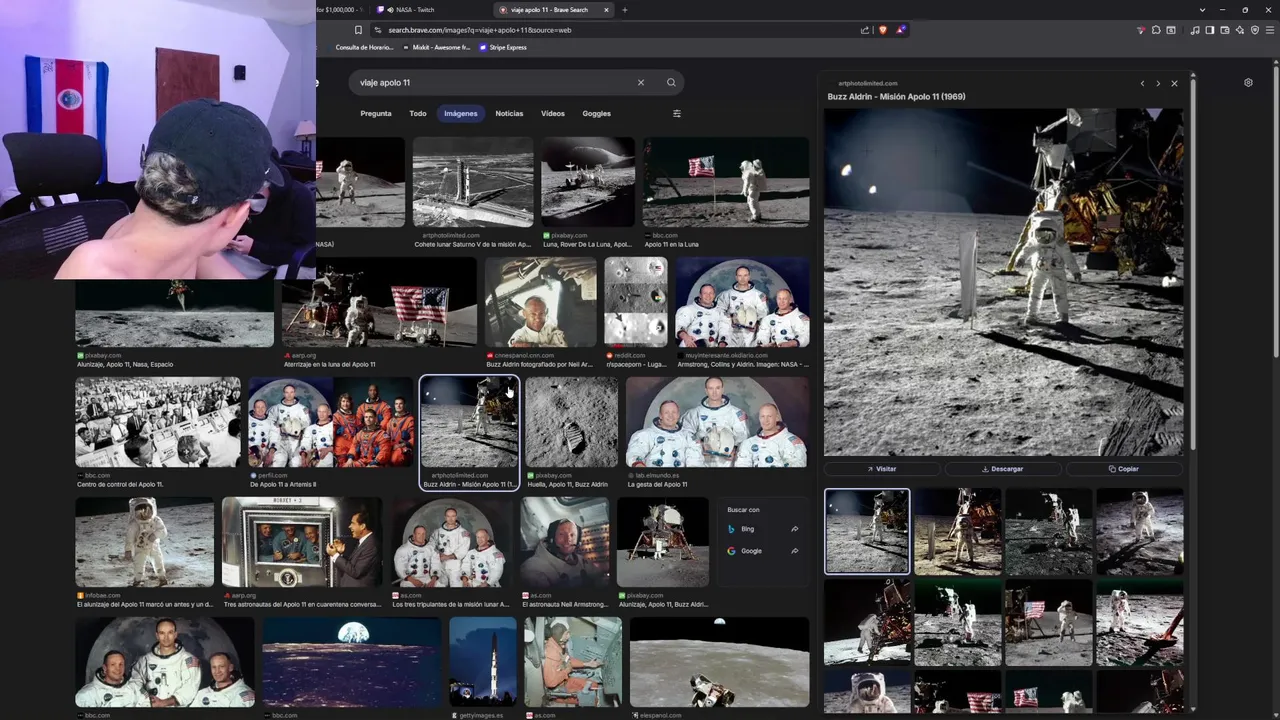The image size is (1280, 720).
Task: Open El astronauta Neil Armstrong image
Action: pyautogui.click(x=564, y=542)
